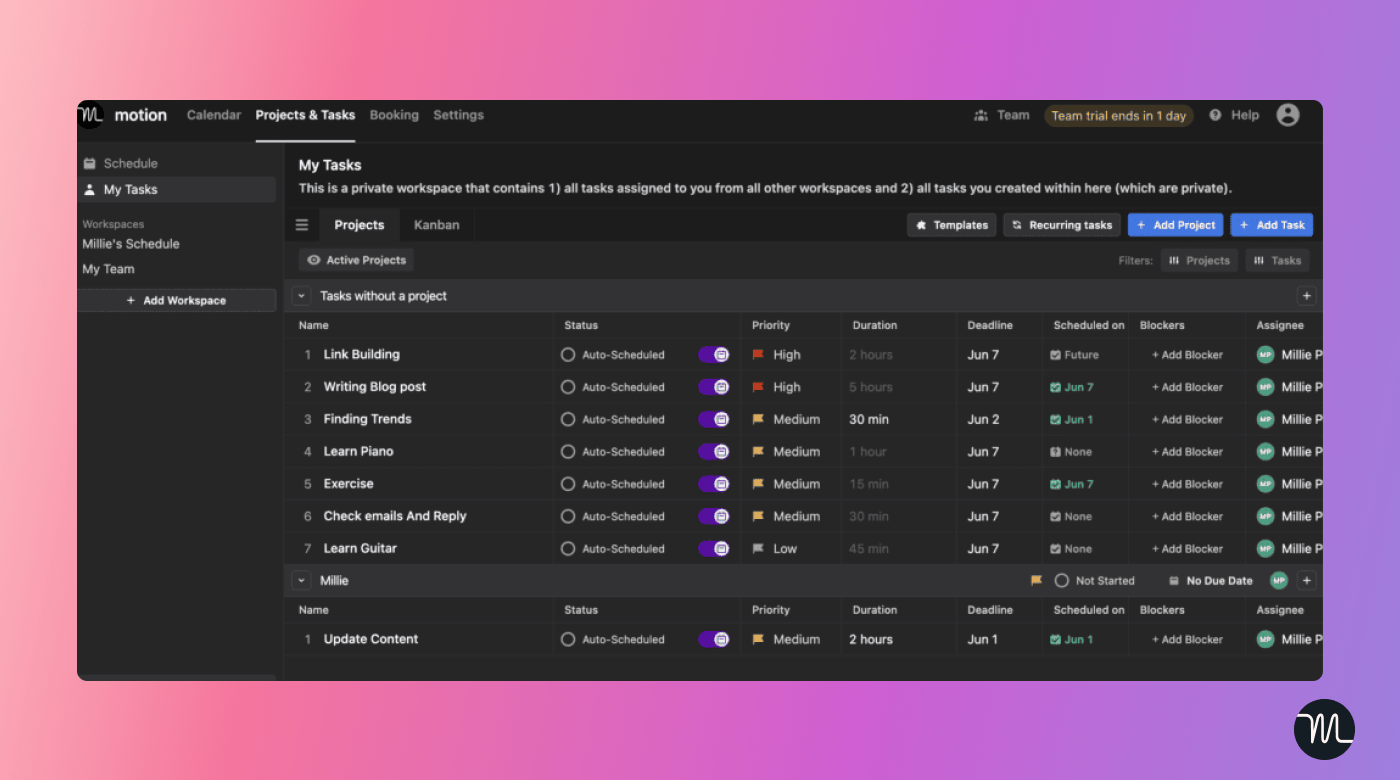The image size is (1400, 780).
Task: Toggle Auto-Scheduled off for Update Content
Action: pos(713,639)
